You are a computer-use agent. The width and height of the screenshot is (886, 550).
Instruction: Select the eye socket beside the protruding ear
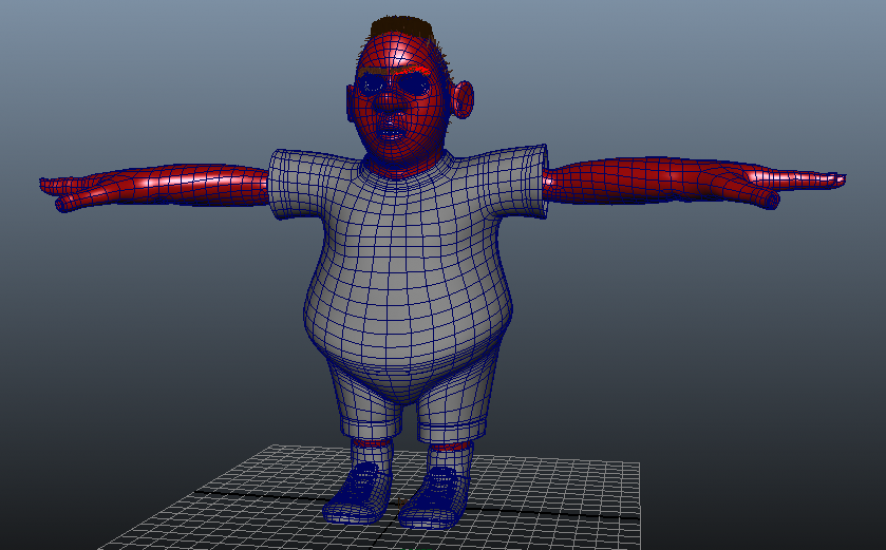pyautogui.click(x=414, y=86)
